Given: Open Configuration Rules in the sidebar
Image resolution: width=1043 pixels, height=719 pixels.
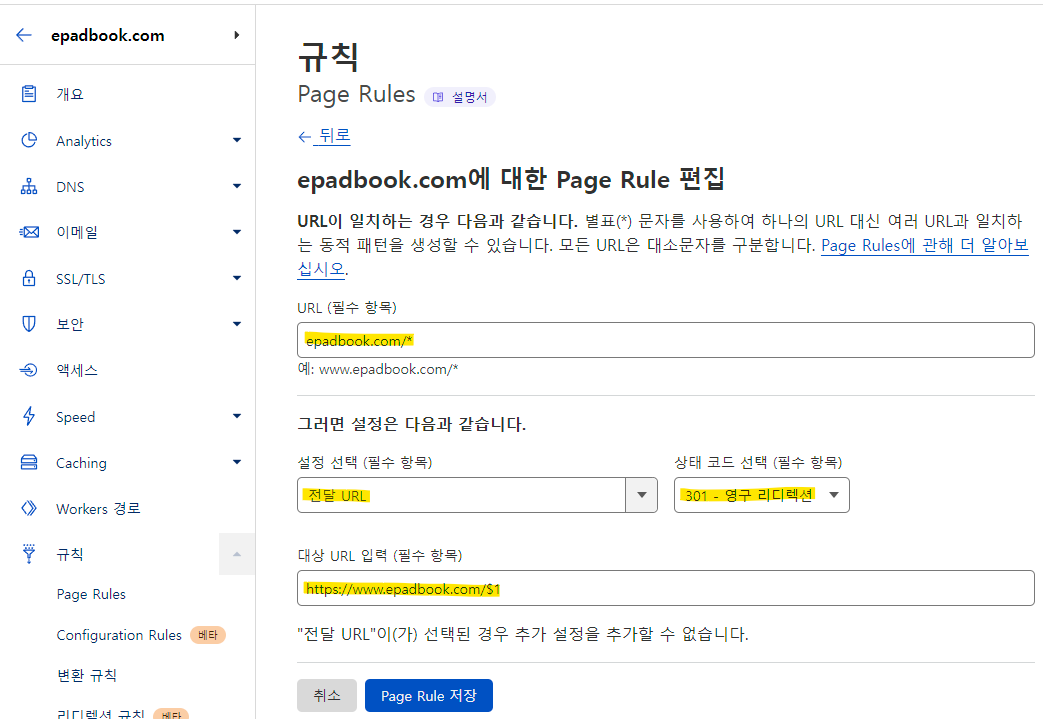Looking at the screenshot, I should coord(119,635).
